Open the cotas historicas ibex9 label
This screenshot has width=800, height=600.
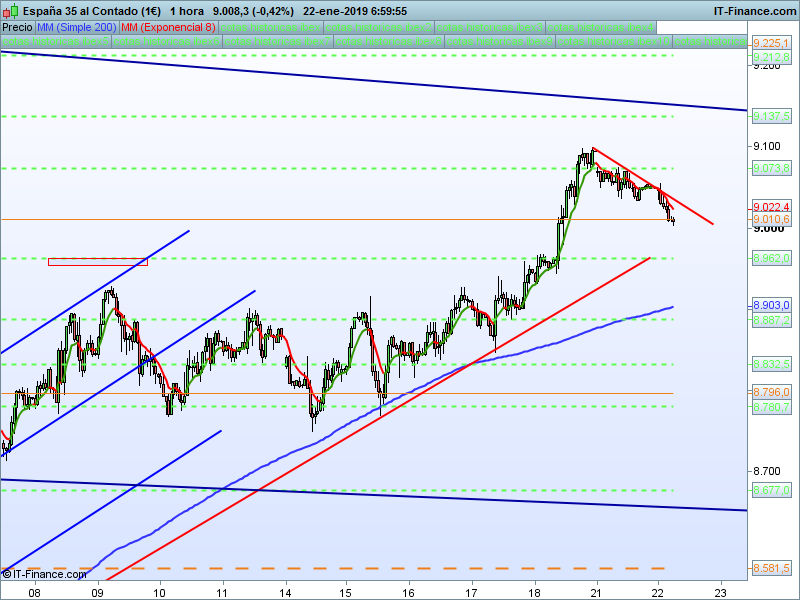pyautogui.click(x=500, y=41)
